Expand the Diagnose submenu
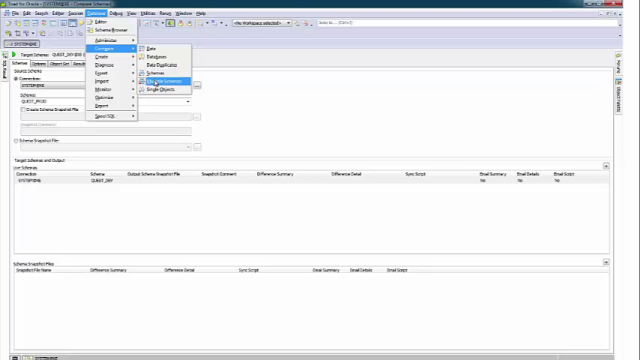The height and width of the screenshot is (360, 640). (x=111, y=65)
